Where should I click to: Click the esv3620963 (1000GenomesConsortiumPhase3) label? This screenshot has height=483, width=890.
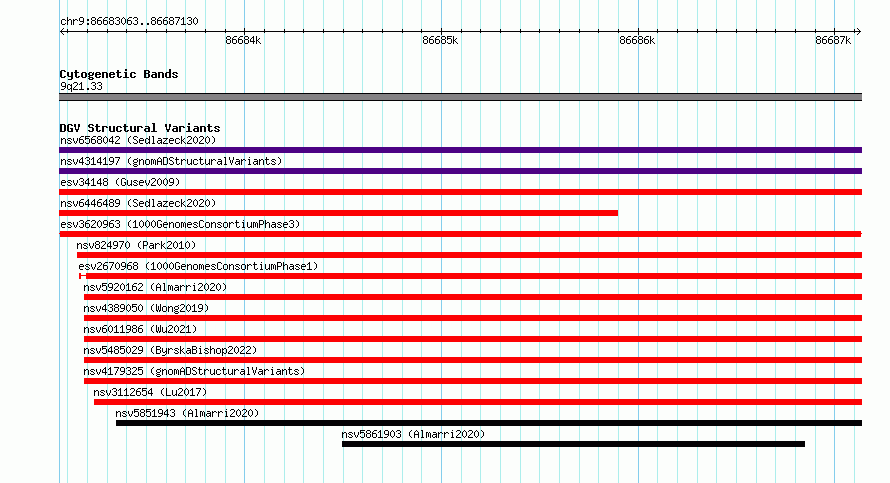coord(180,225)
